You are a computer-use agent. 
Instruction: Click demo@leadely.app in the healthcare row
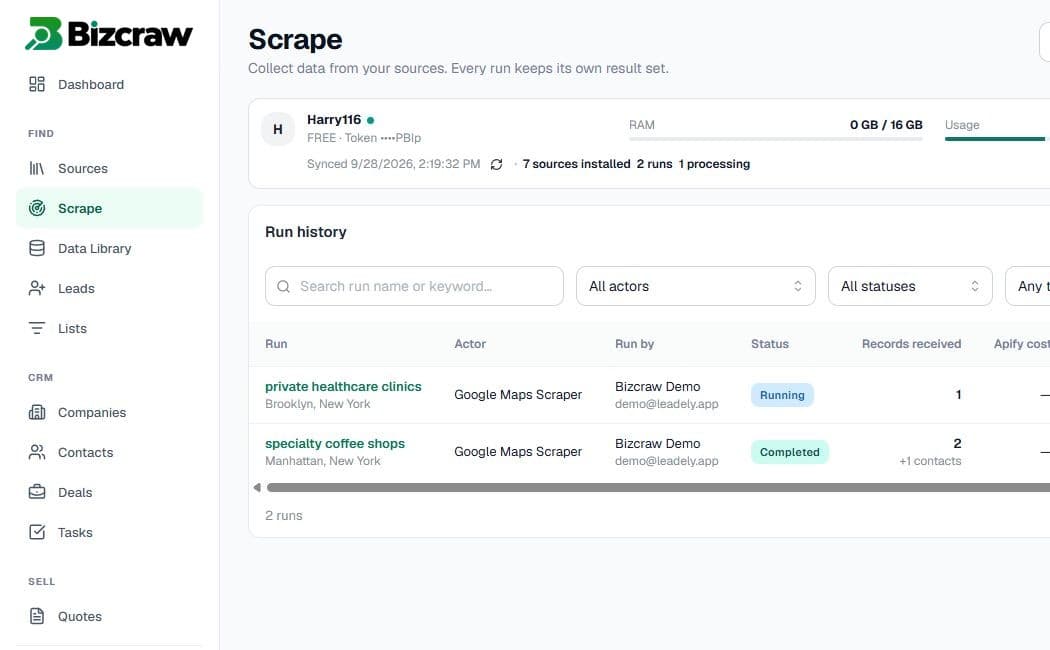click(666, 404)
